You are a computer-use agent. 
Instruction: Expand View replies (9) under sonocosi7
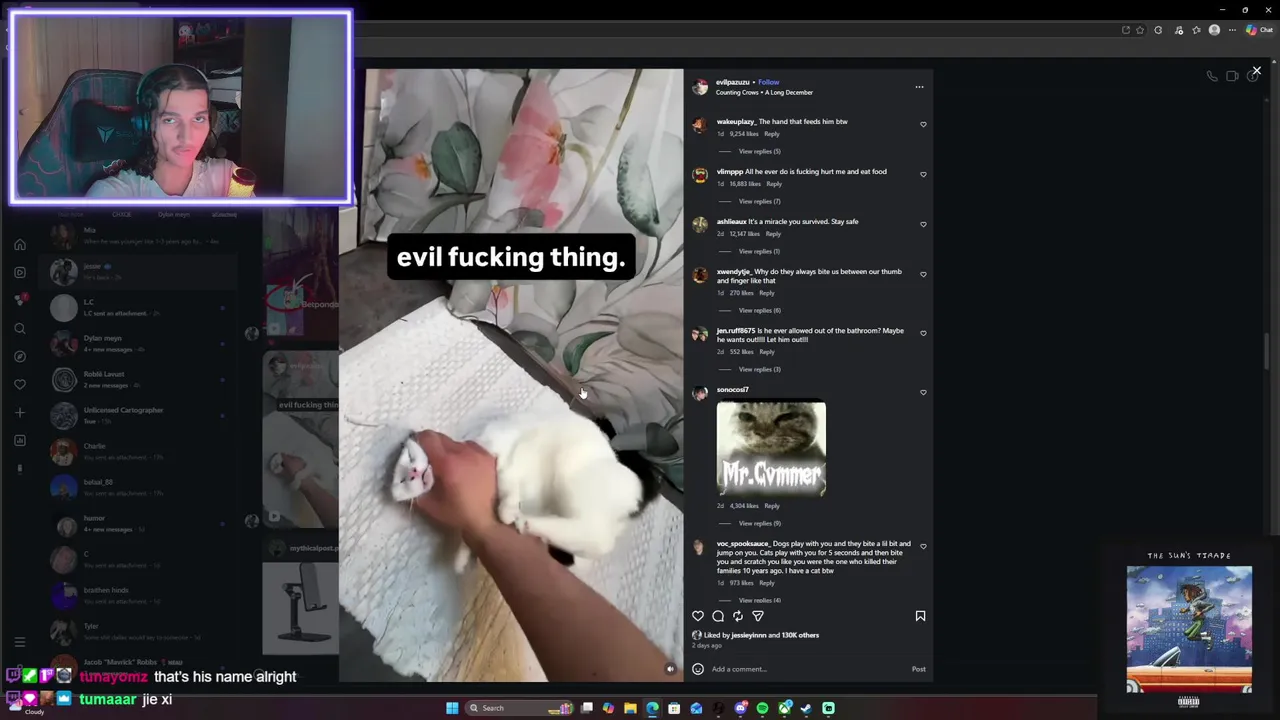pos(759,523)
